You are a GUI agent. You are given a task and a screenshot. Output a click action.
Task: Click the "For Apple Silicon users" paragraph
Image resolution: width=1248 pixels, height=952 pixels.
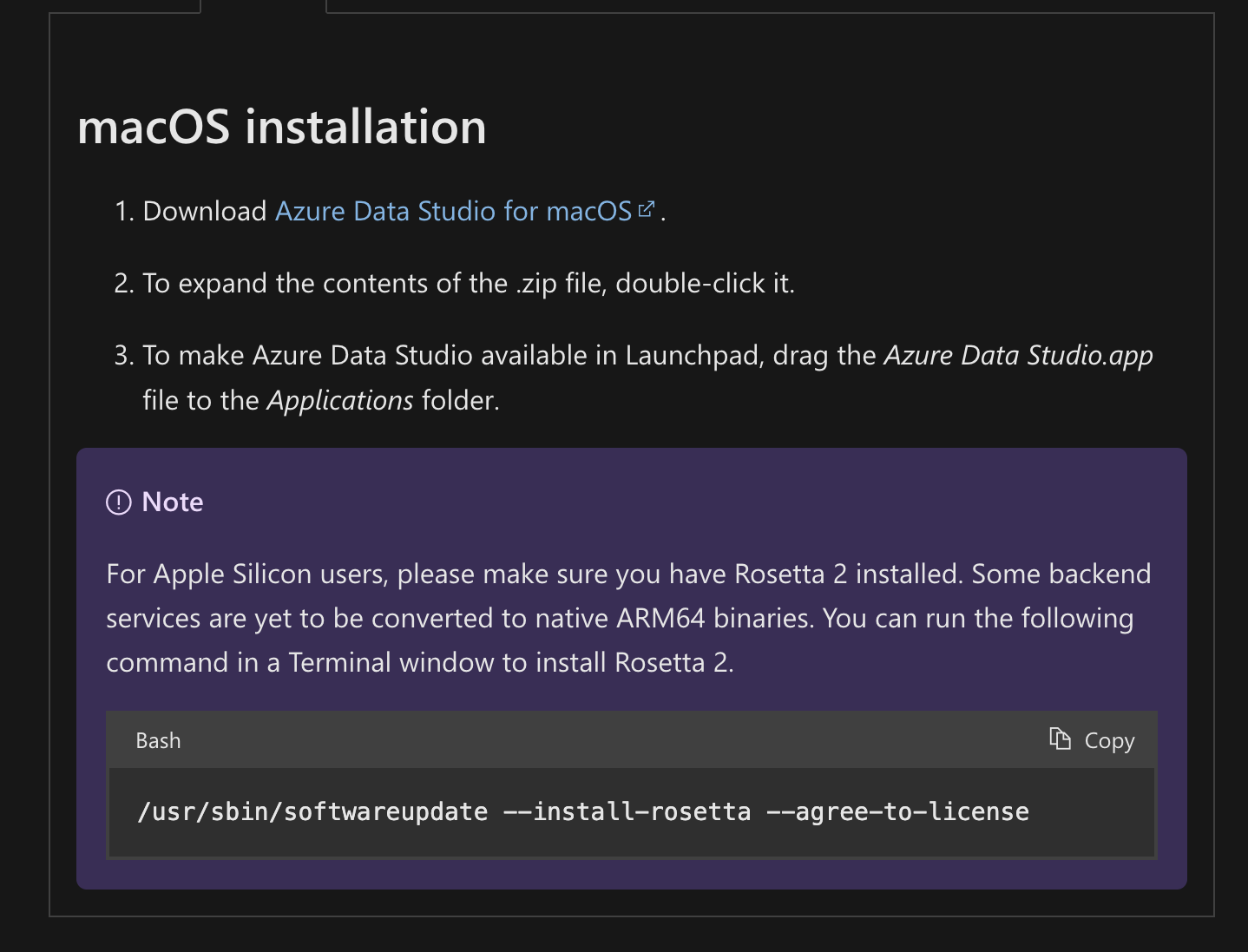click(628, 618)
